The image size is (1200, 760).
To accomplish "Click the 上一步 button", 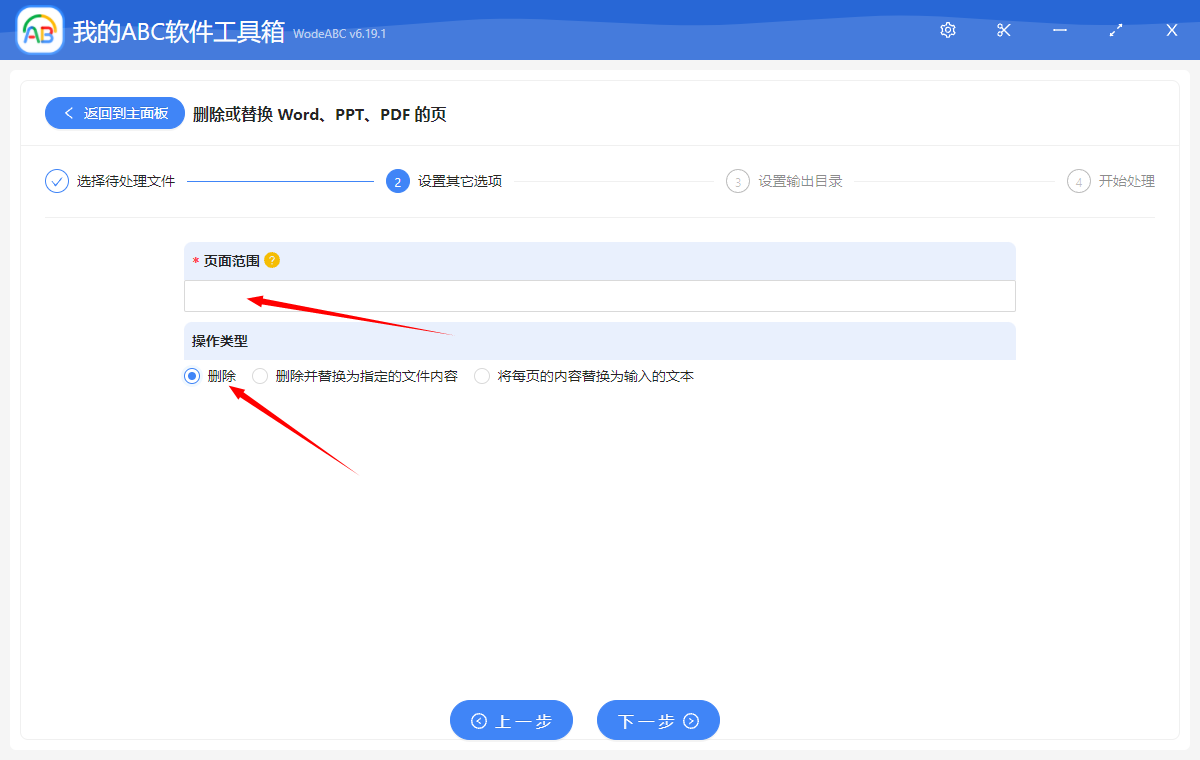I will click(x=511, y=720).
